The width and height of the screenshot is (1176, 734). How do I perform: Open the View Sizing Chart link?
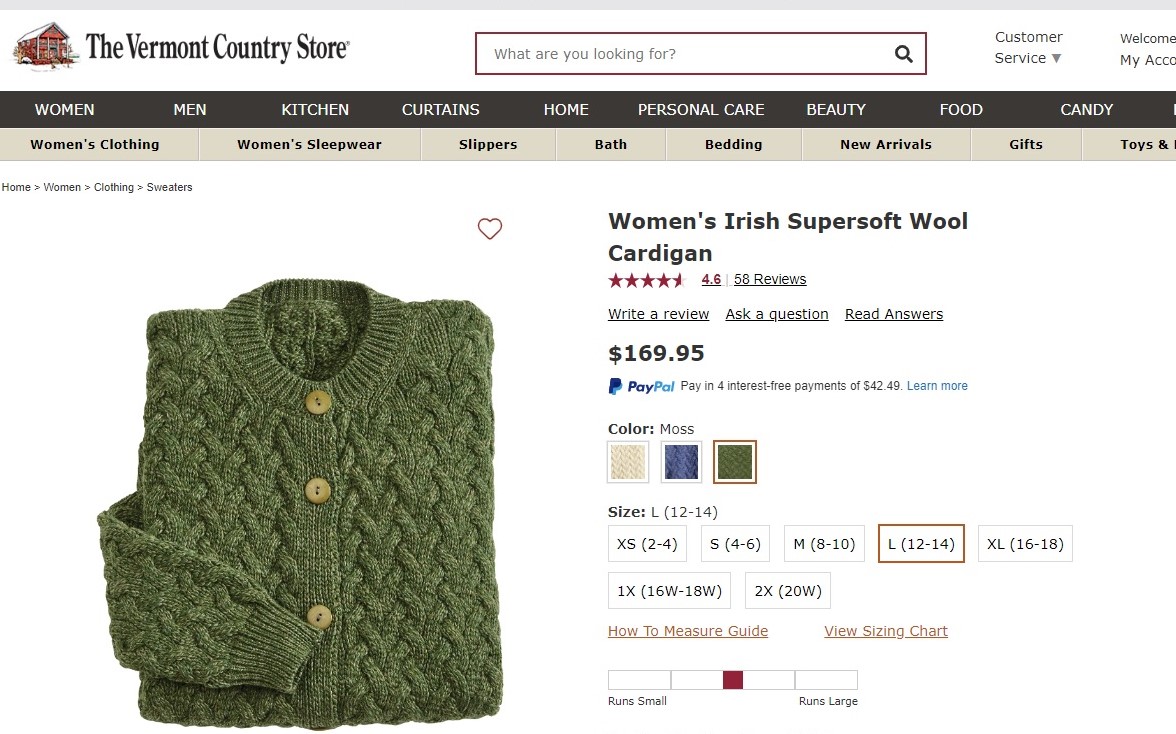coord(885,631)
